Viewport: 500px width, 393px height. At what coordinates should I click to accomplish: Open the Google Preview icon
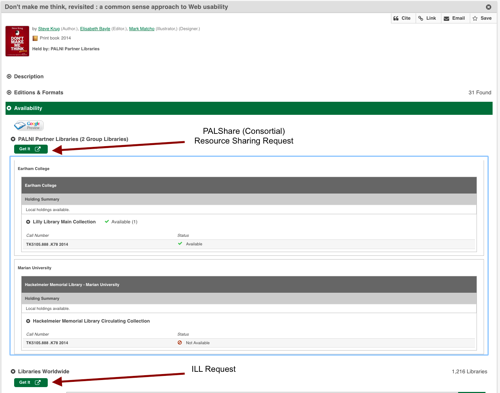[x=29, y=125]
